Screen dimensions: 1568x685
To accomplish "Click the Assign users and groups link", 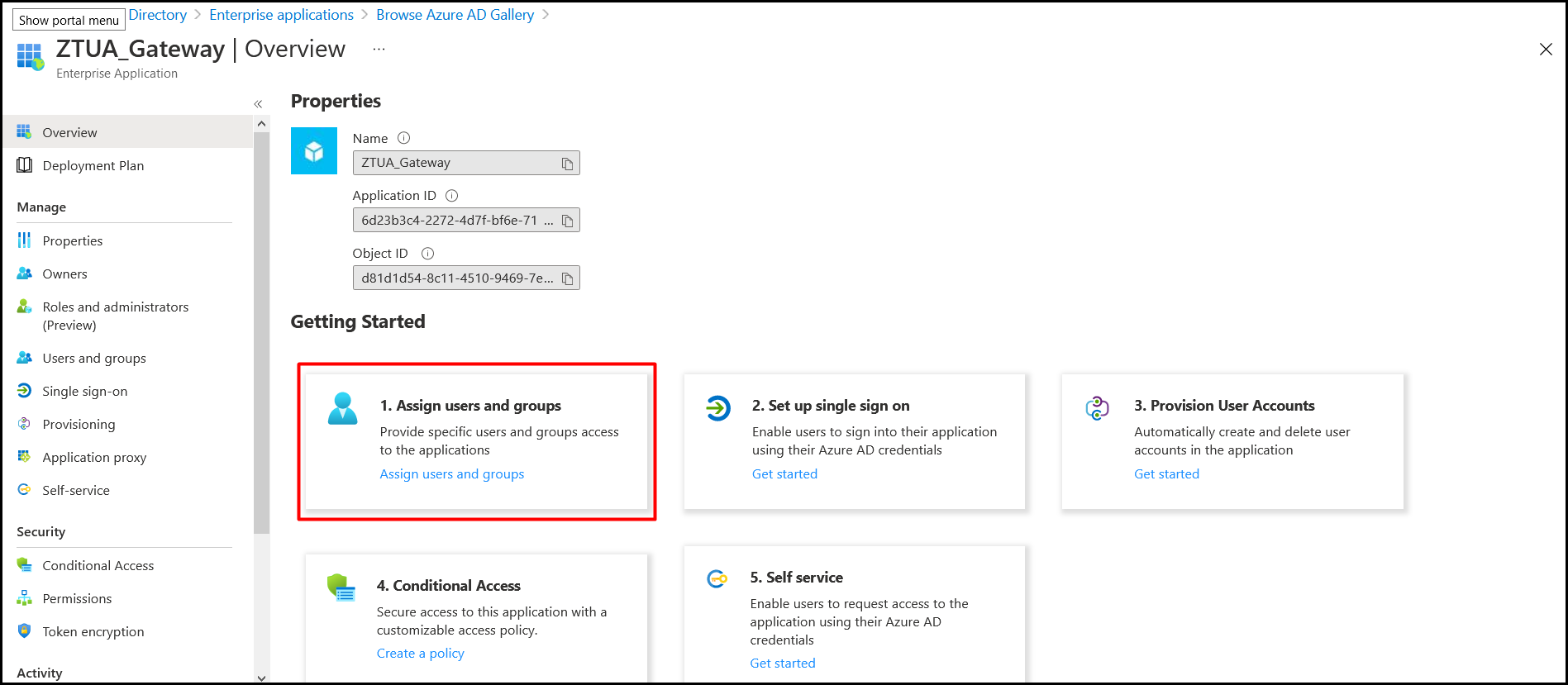I will pyautogui.click(x=452, y=473).
